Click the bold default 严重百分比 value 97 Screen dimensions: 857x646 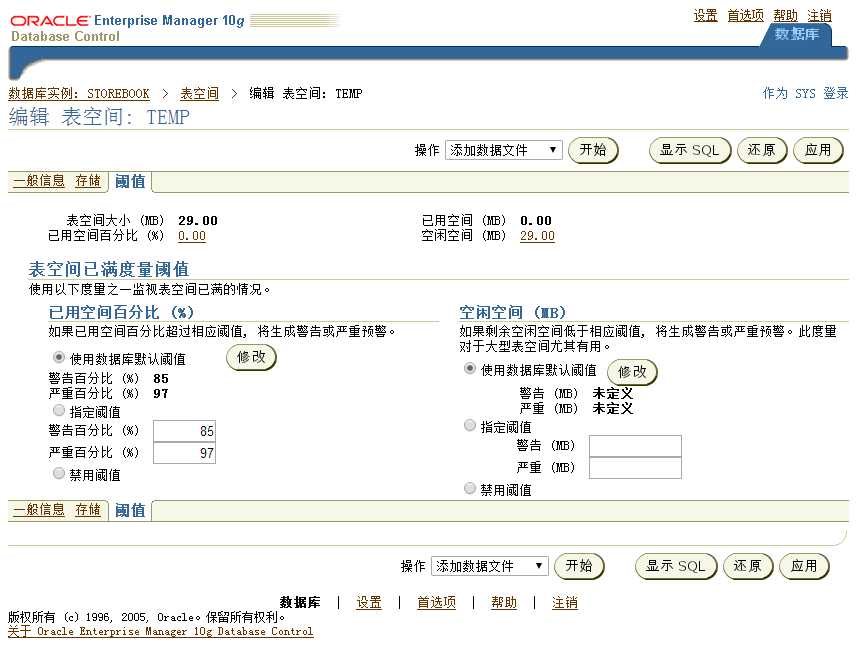click(161, 394)
